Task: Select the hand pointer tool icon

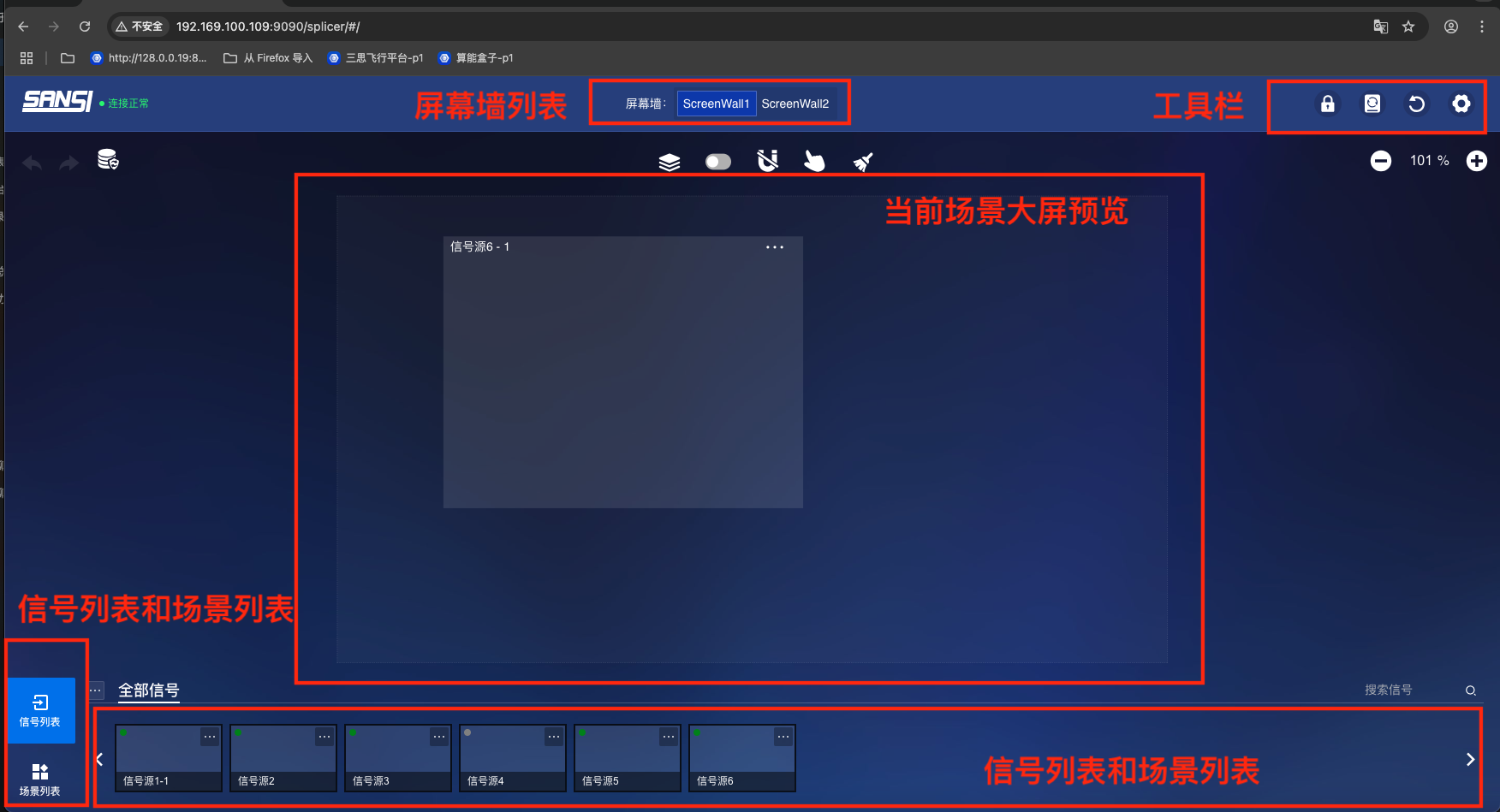Action: pyautogui.click(x=814, y=161)
